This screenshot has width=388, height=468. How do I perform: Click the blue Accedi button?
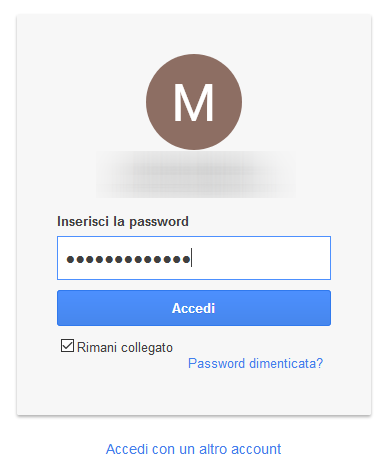tap(194, 308)
